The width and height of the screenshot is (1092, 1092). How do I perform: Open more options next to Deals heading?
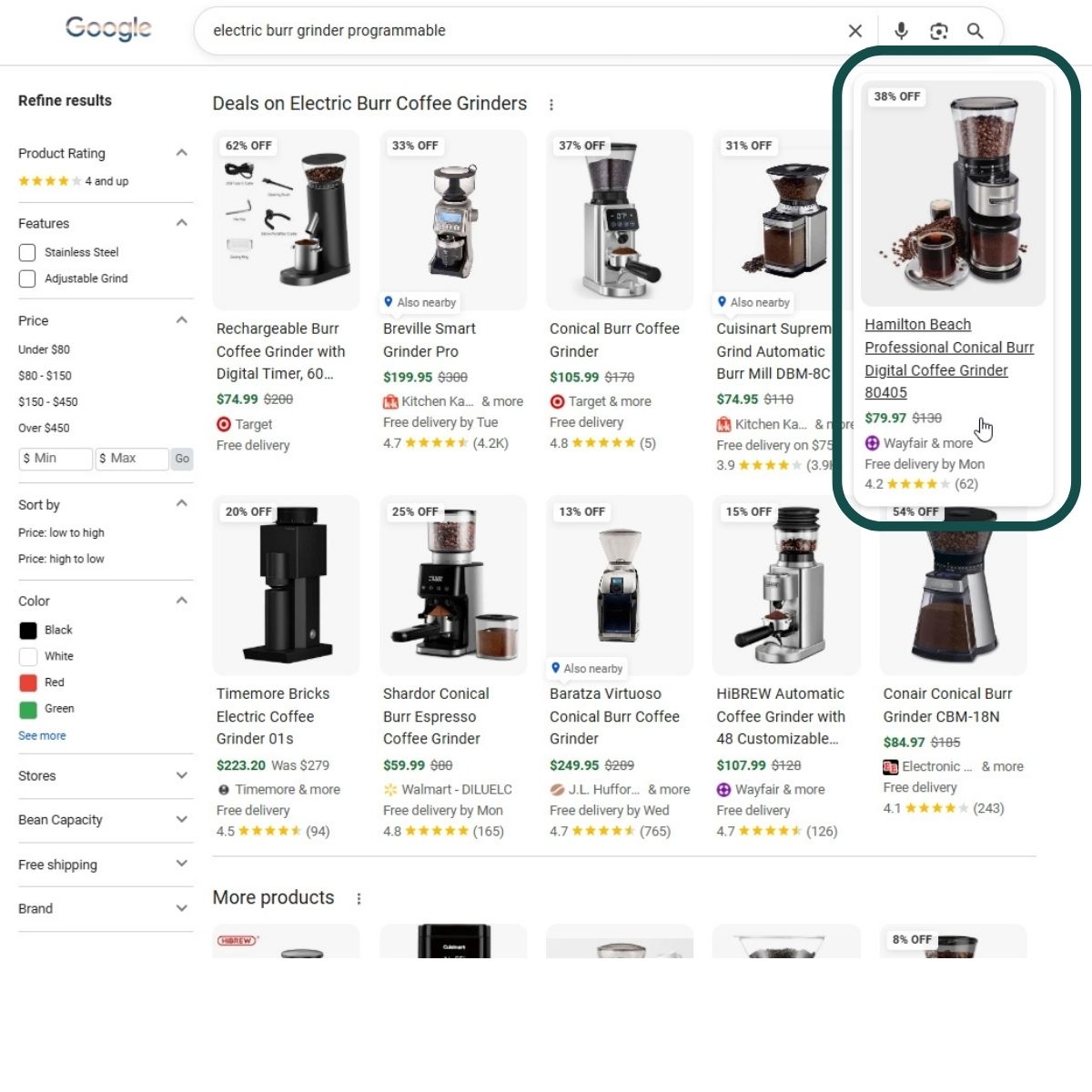pos(551,105)
